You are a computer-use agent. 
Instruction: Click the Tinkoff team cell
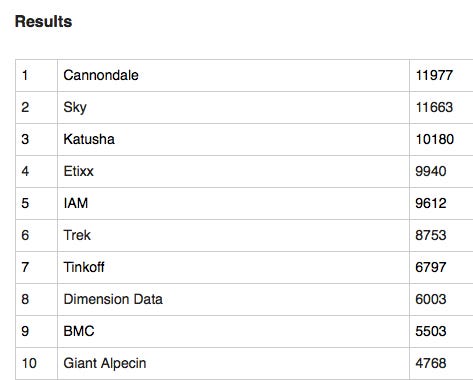click(x=233, y=268)
